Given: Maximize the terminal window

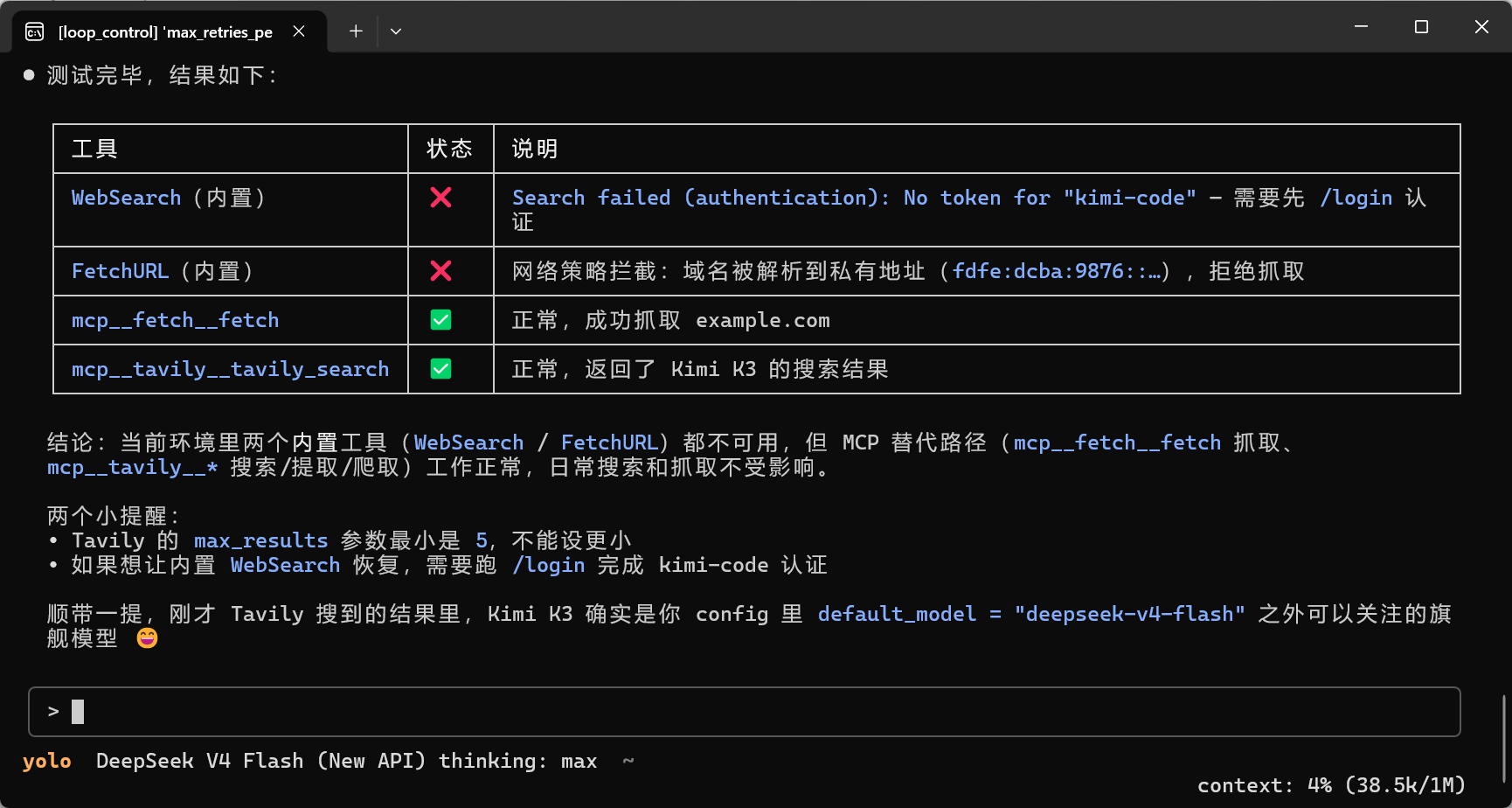Looking at the screenshot, I should tap(1421, 27).
